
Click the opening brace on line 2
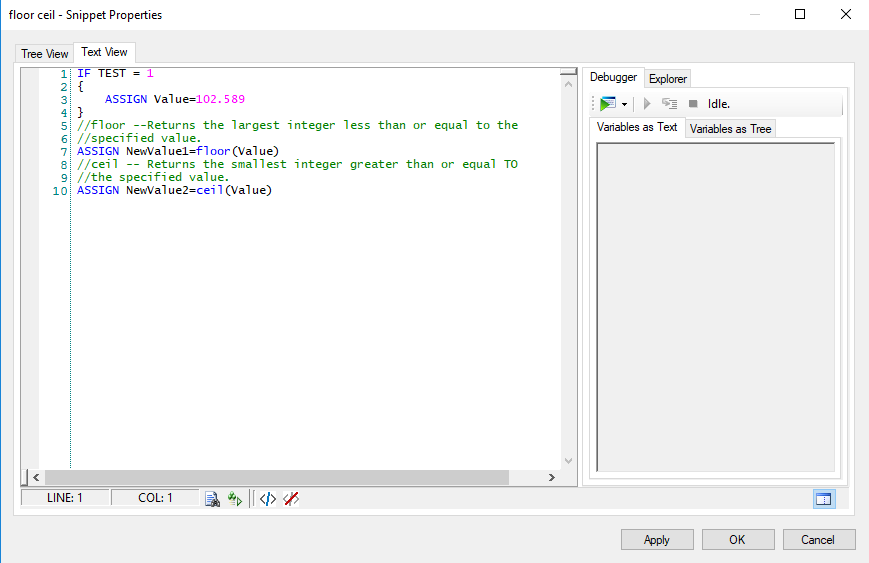(81, 86)
